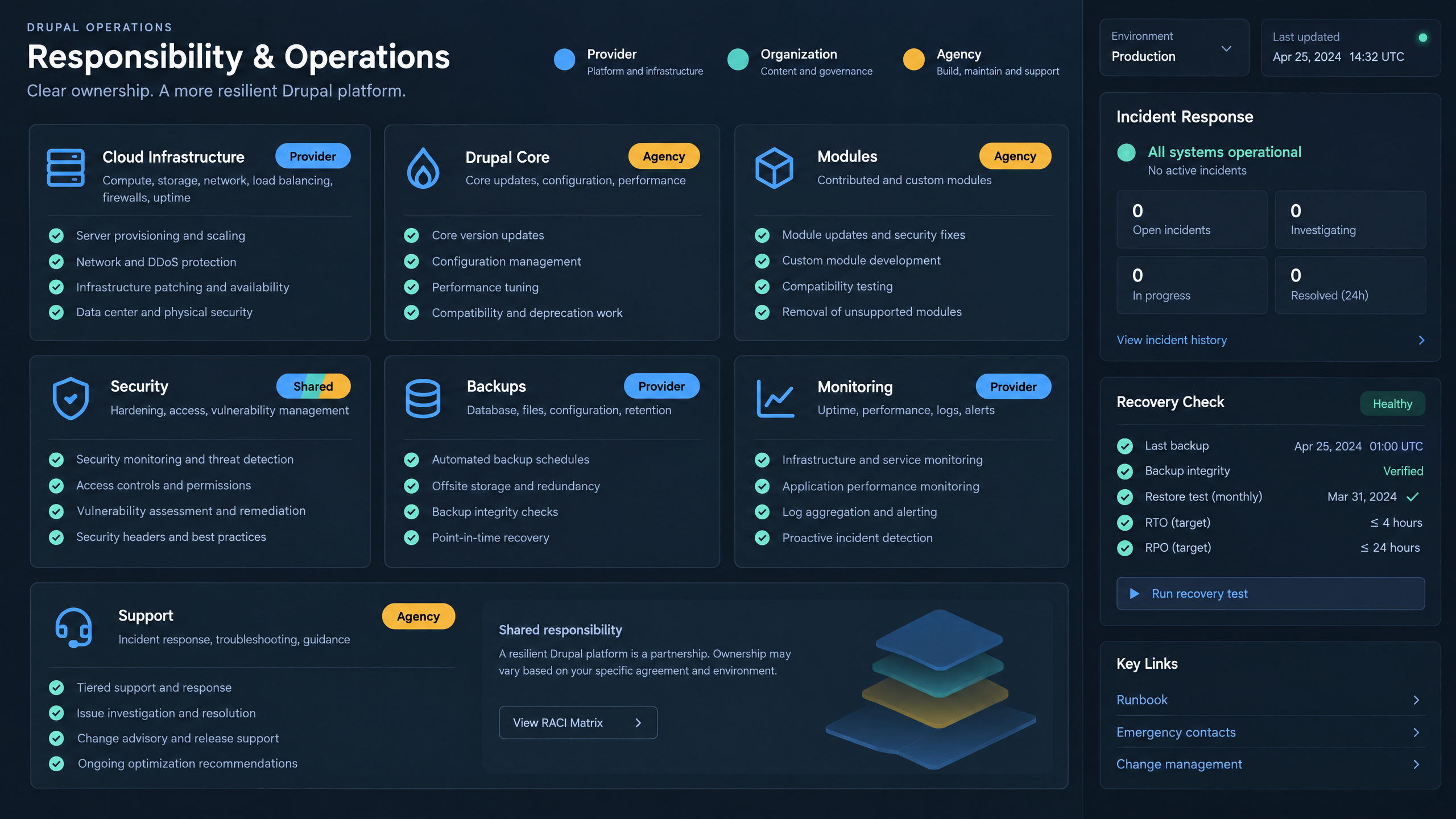
Task: Click the layered stack illustration
Action: 931,689
